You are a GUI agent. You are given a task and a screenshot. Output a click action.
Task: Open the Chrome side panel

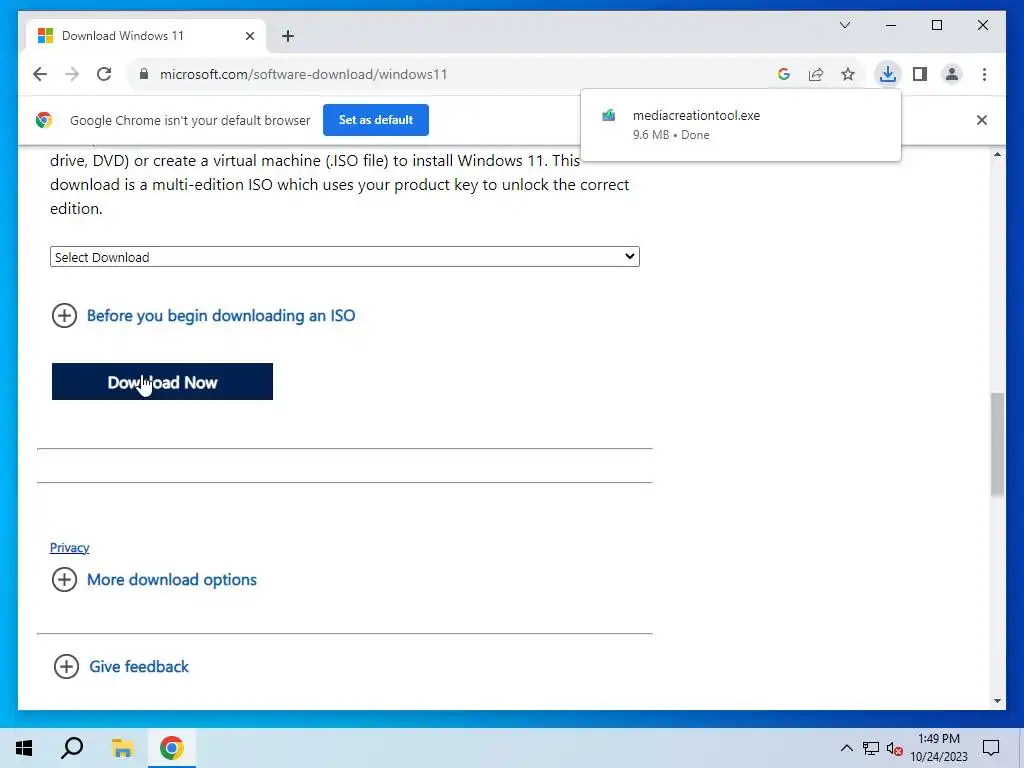pyautogui.click(x=920, y=74)
